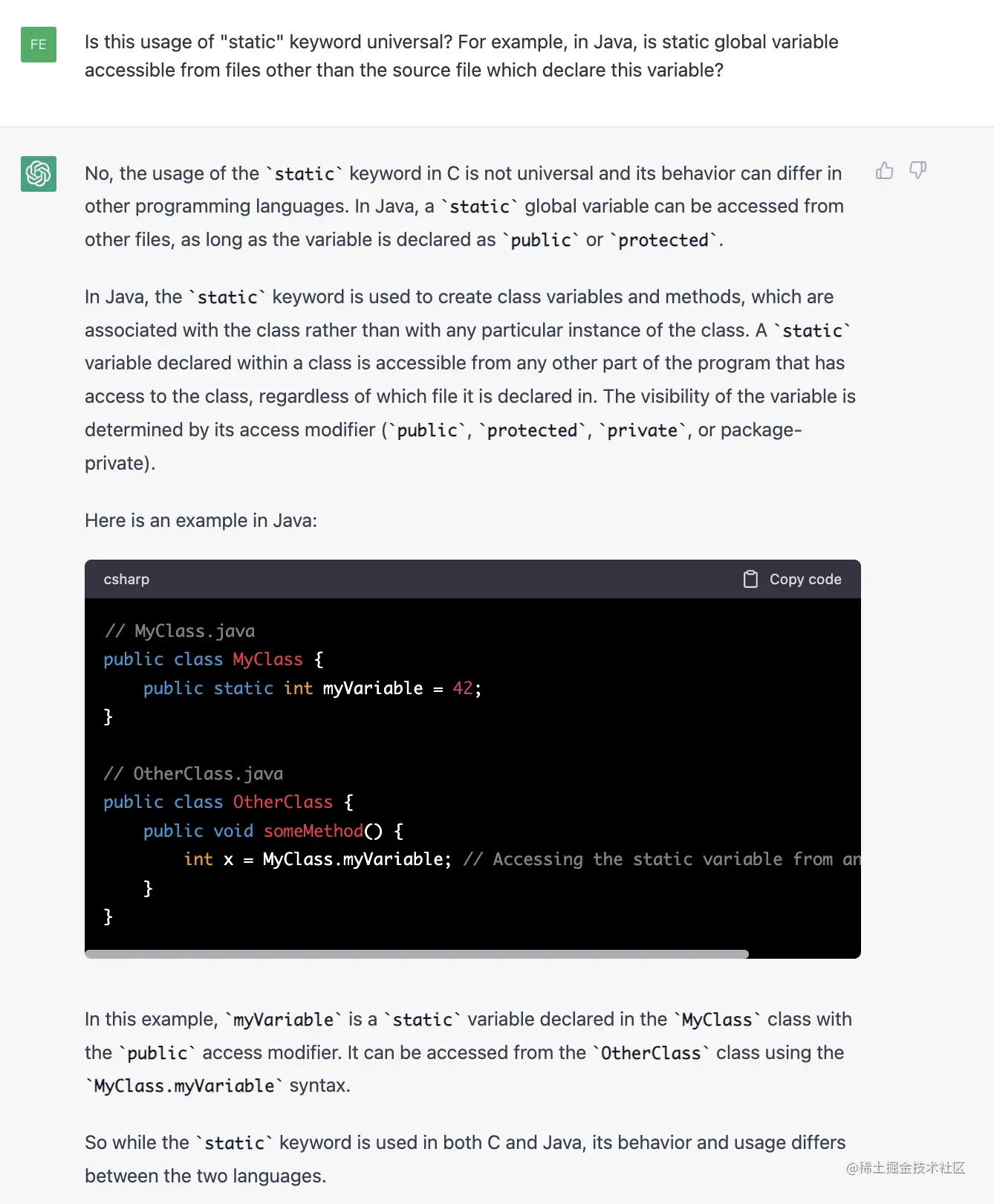Click the thumbs down icon
This screenshot has height=1204, width=994.
[918, 171]
